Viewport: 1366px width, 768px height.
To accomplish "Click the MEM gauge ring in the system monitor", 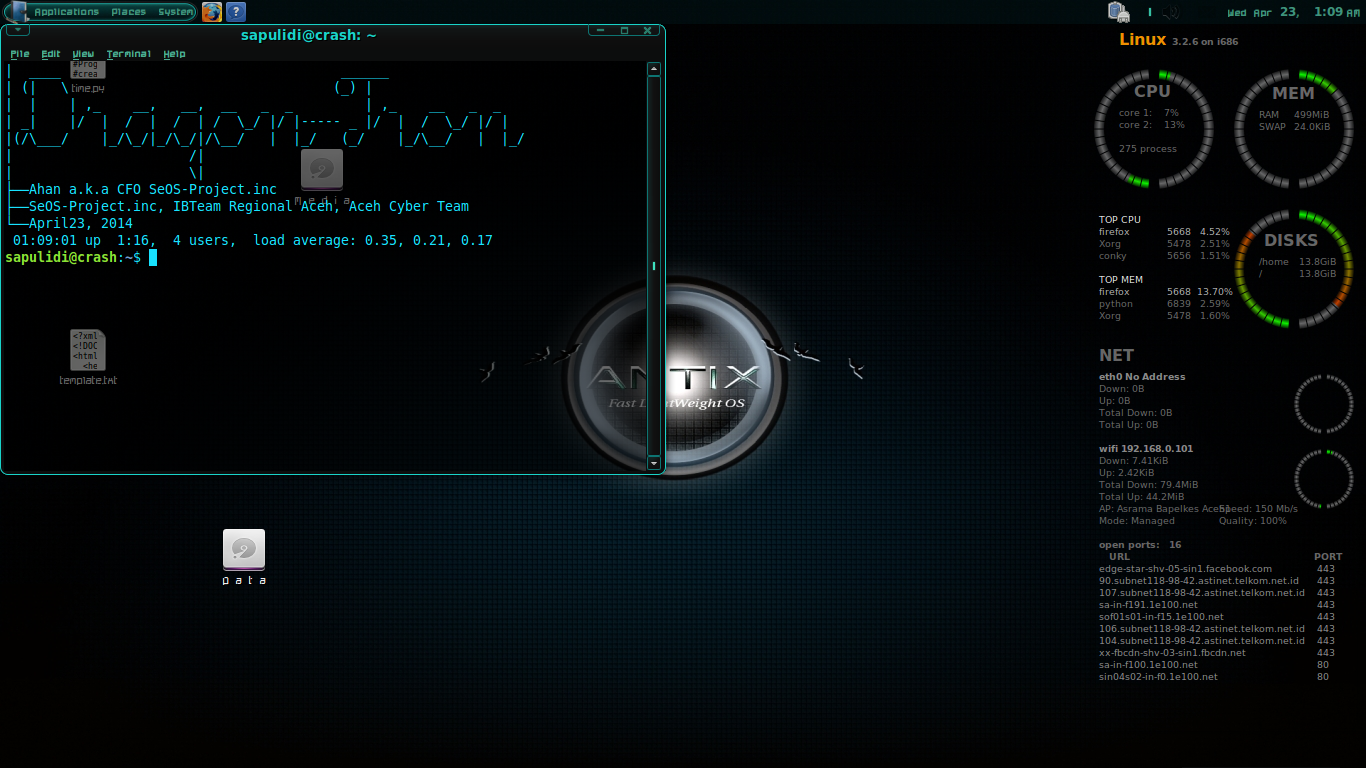I will coord(1294,129).
